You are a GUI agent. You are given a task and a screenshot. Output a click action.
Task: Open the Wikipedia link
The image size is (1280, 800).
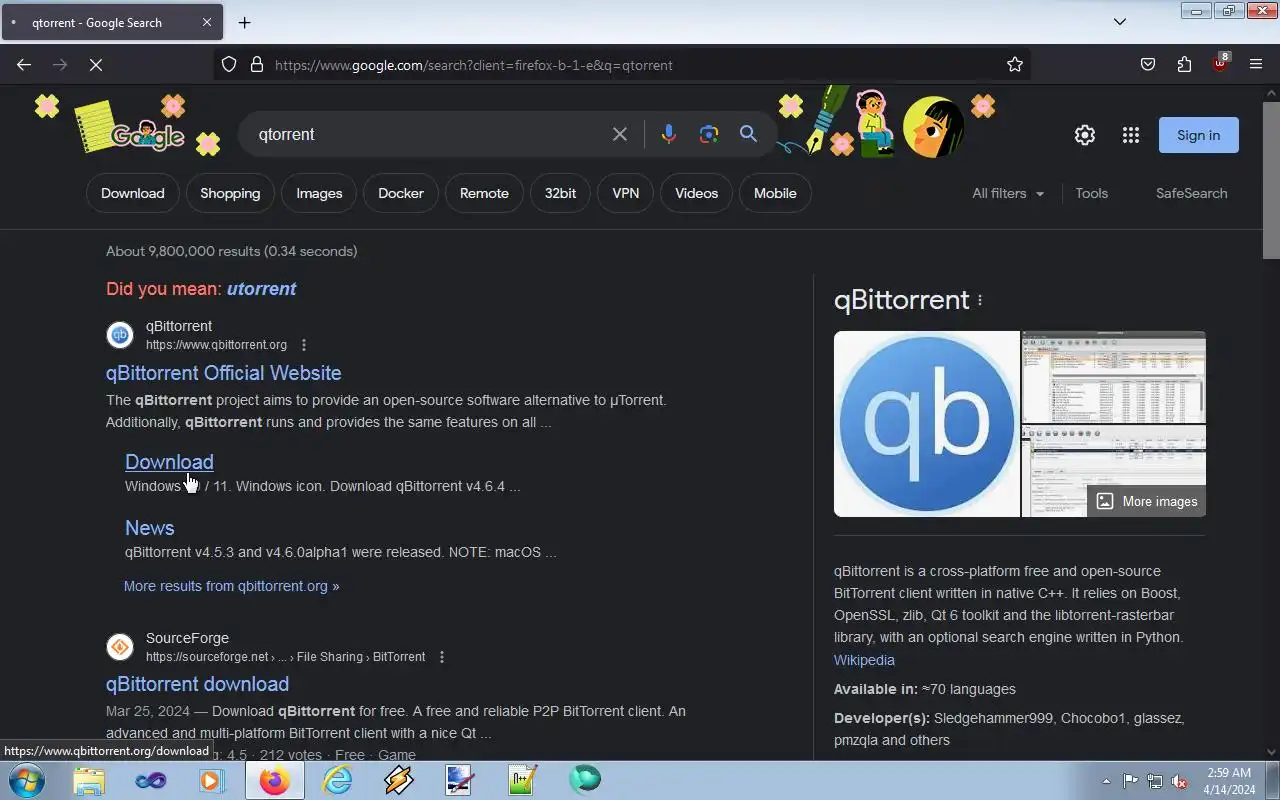point(864,660)
